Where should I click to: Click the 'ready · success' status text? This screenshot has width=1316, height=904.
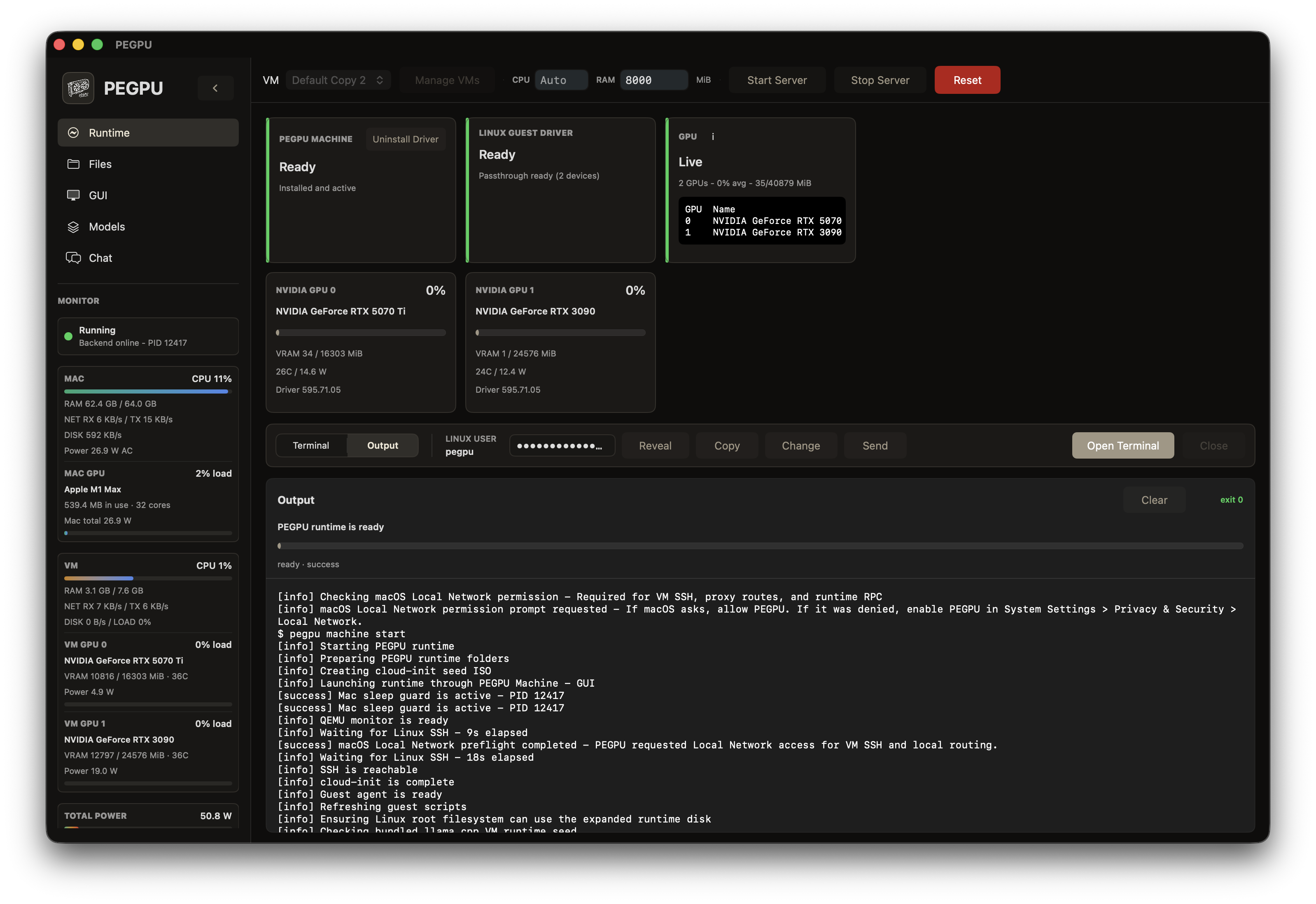(x=308, y=564)
